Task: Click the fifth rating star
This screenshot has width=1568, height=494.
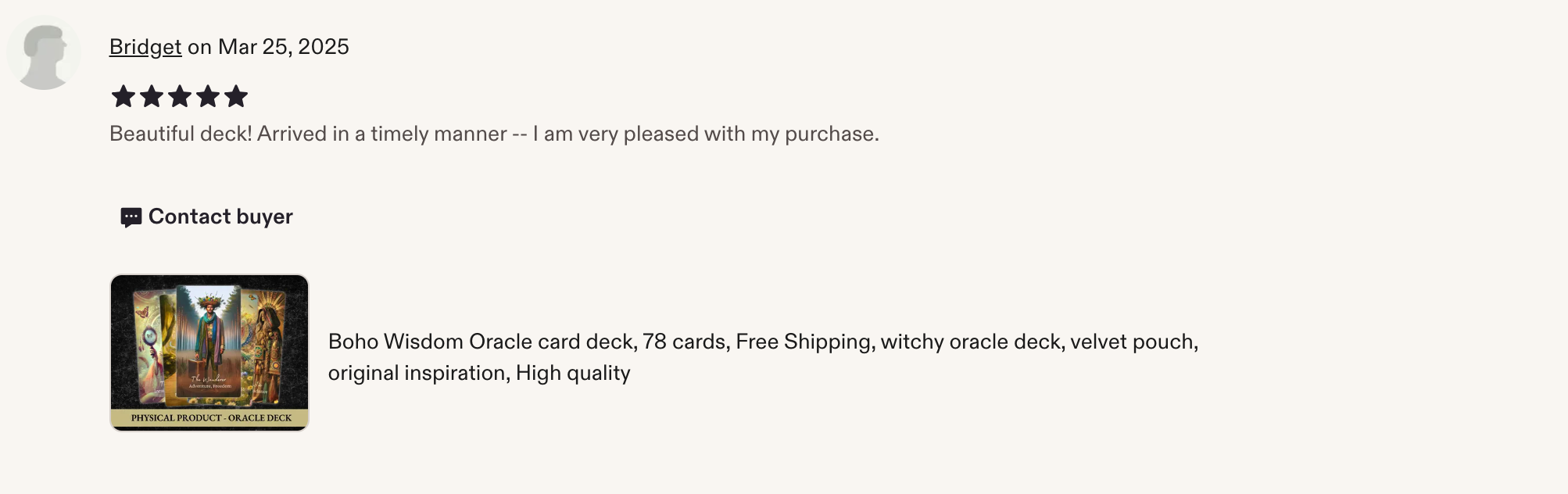Action: click(x=236, y=96)
